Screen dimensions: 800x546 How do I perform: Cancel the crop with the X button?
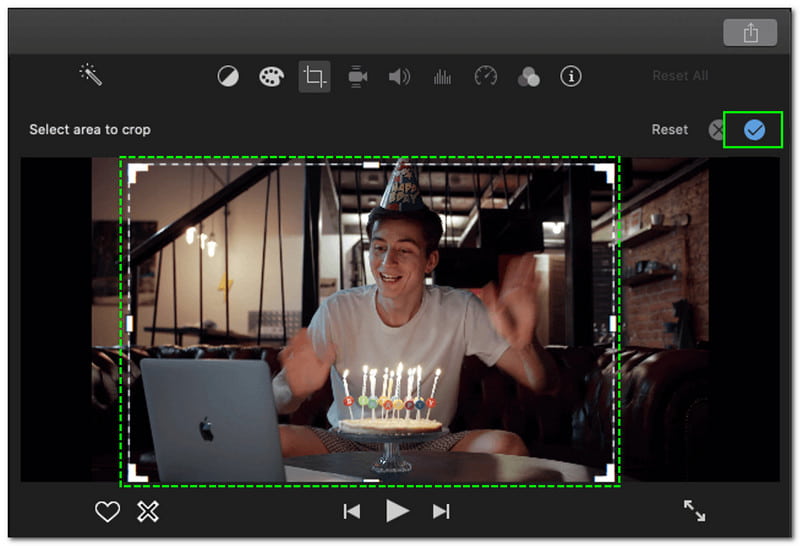pyautogui.click(x=716, y=130)
